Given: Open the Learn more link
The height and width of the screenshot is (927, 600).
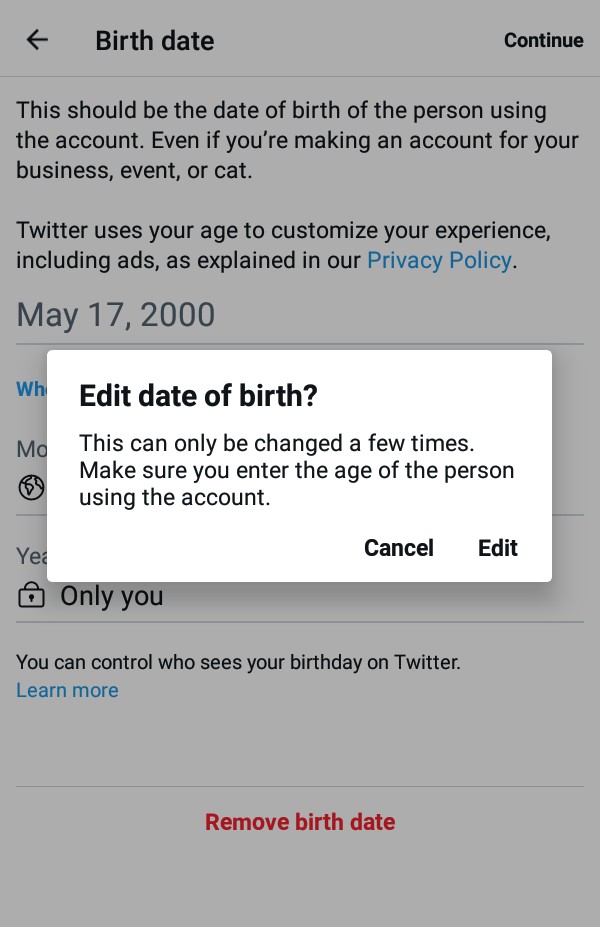Looking at the screenshot, I should click(67, 690).
